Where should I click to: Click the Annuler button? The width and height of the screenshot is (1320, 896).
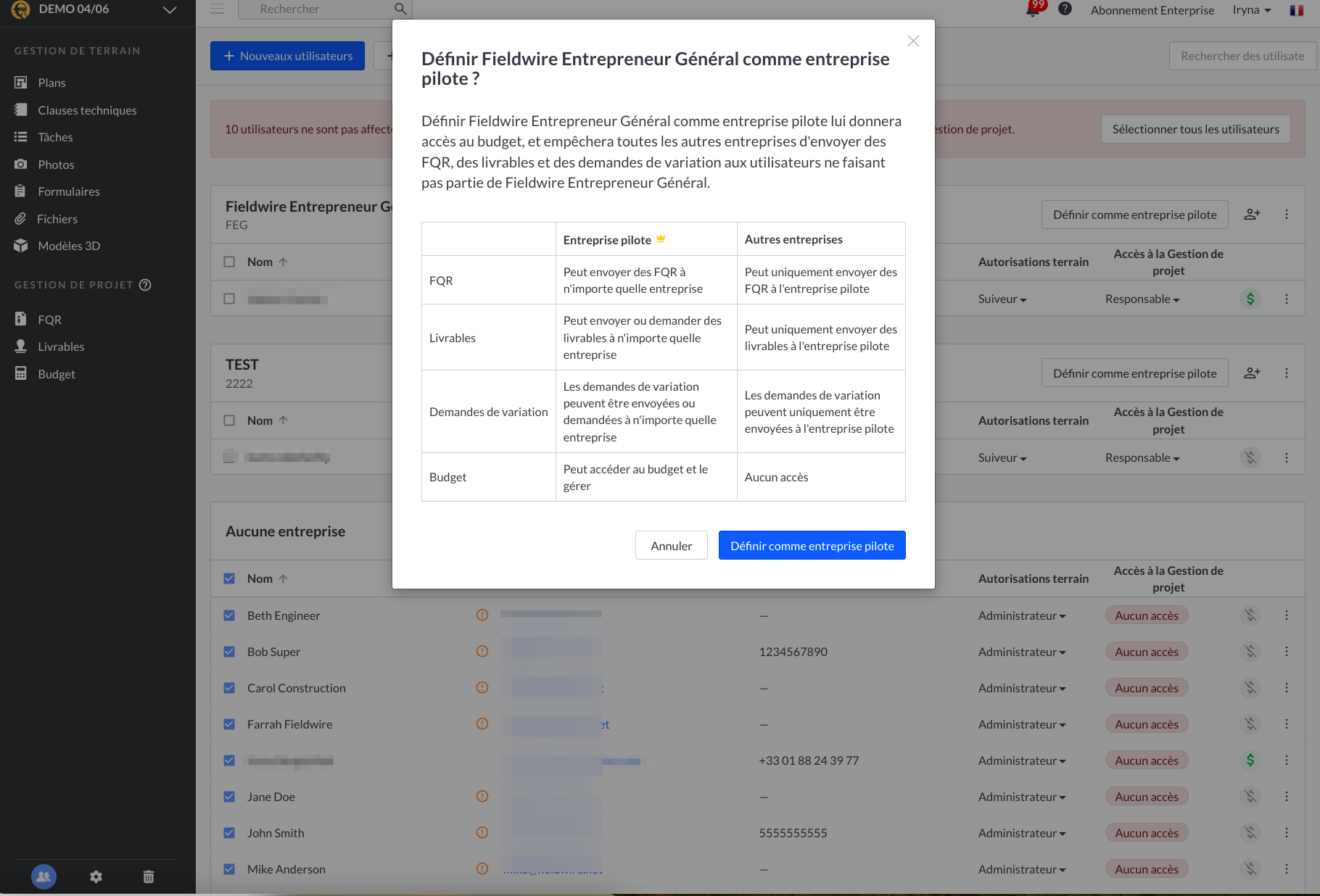coord(671,545)
